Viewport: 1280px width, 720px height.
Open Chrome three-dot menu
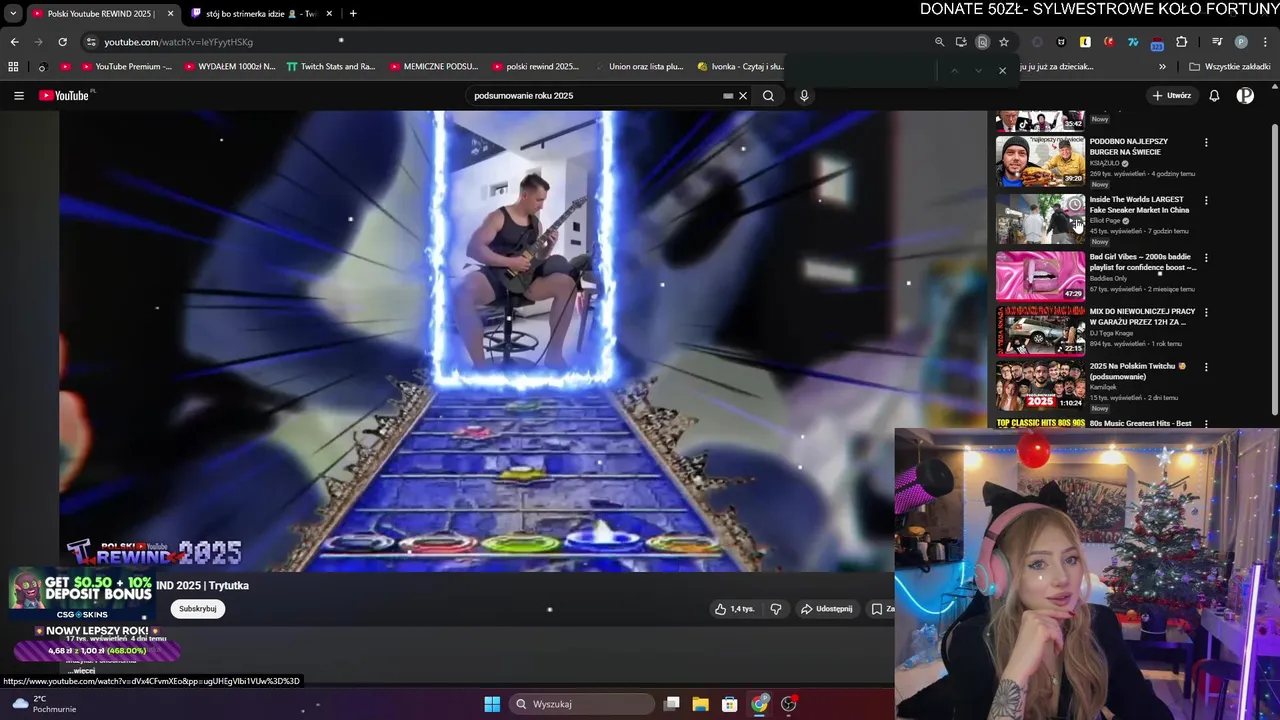click(x=1266, y=42)
